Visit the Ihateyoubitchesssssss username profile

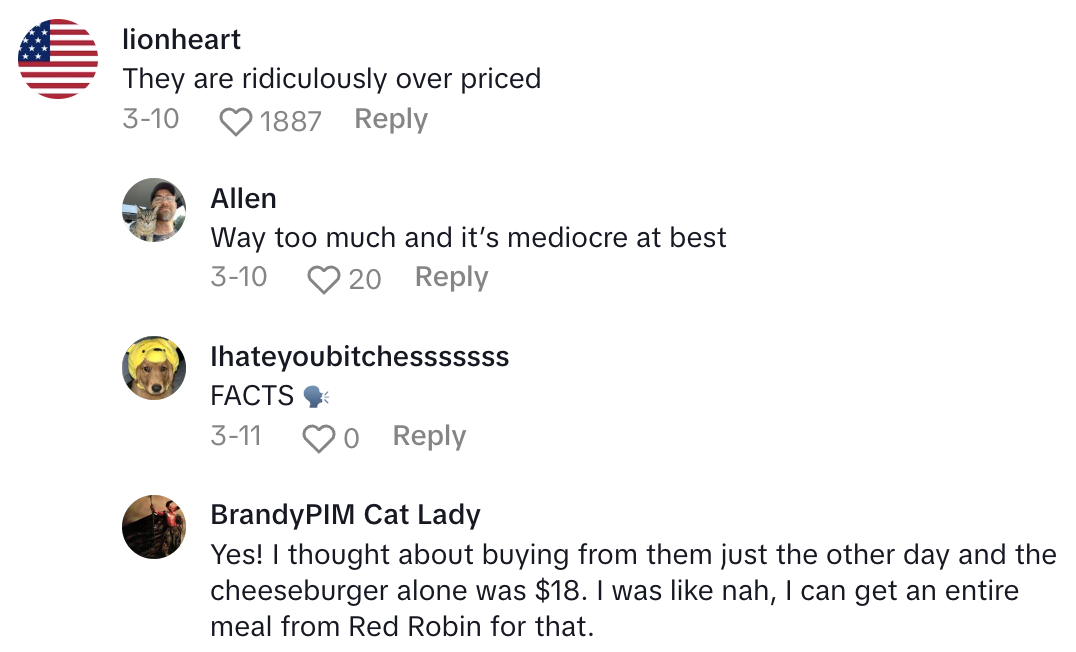(359, 356)
